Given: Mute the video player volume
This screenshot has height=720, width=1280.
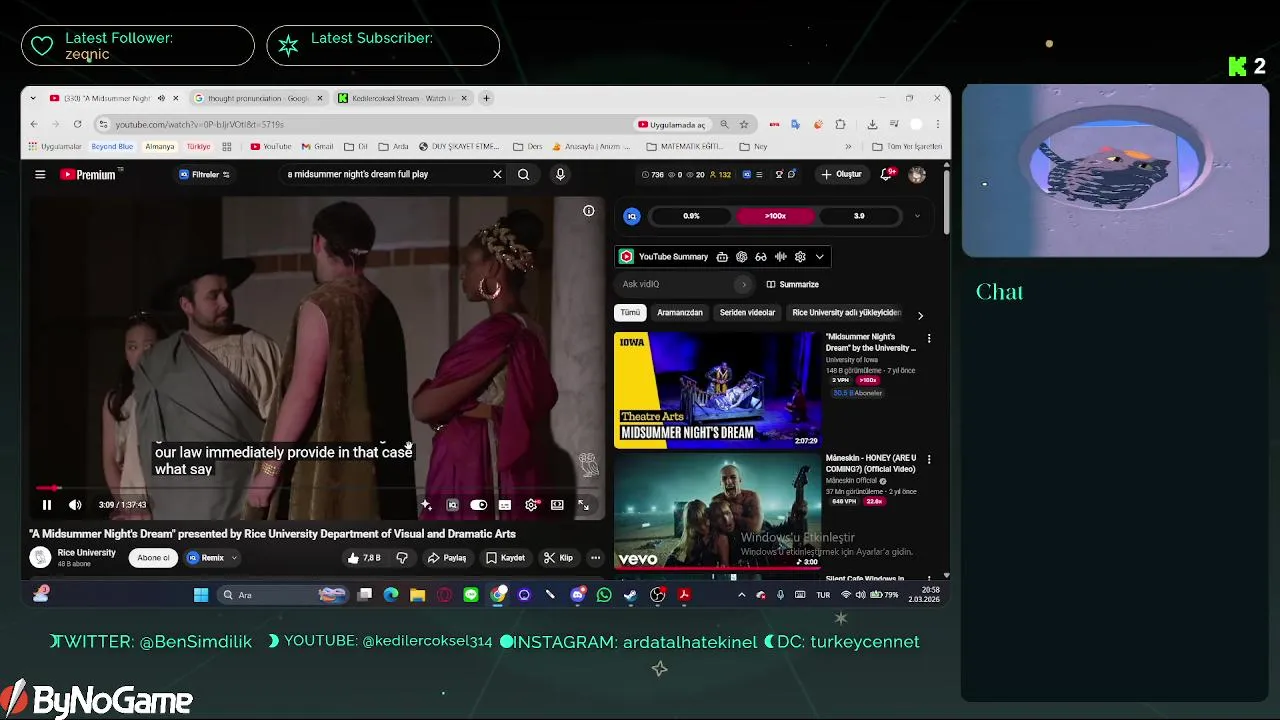Looking at the screenshot, I should pos(75,505).
